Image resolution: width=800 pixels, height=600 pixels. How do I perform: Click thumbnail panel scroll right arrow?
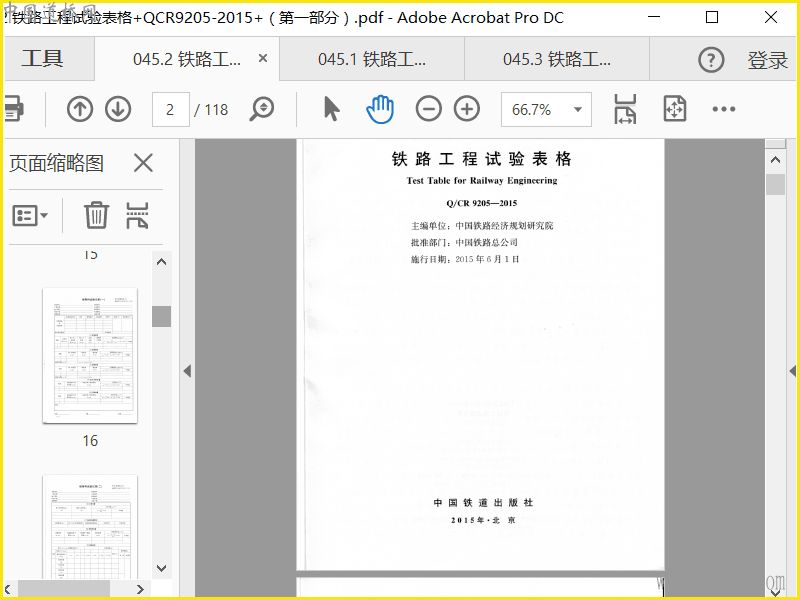tap(141, 589)
